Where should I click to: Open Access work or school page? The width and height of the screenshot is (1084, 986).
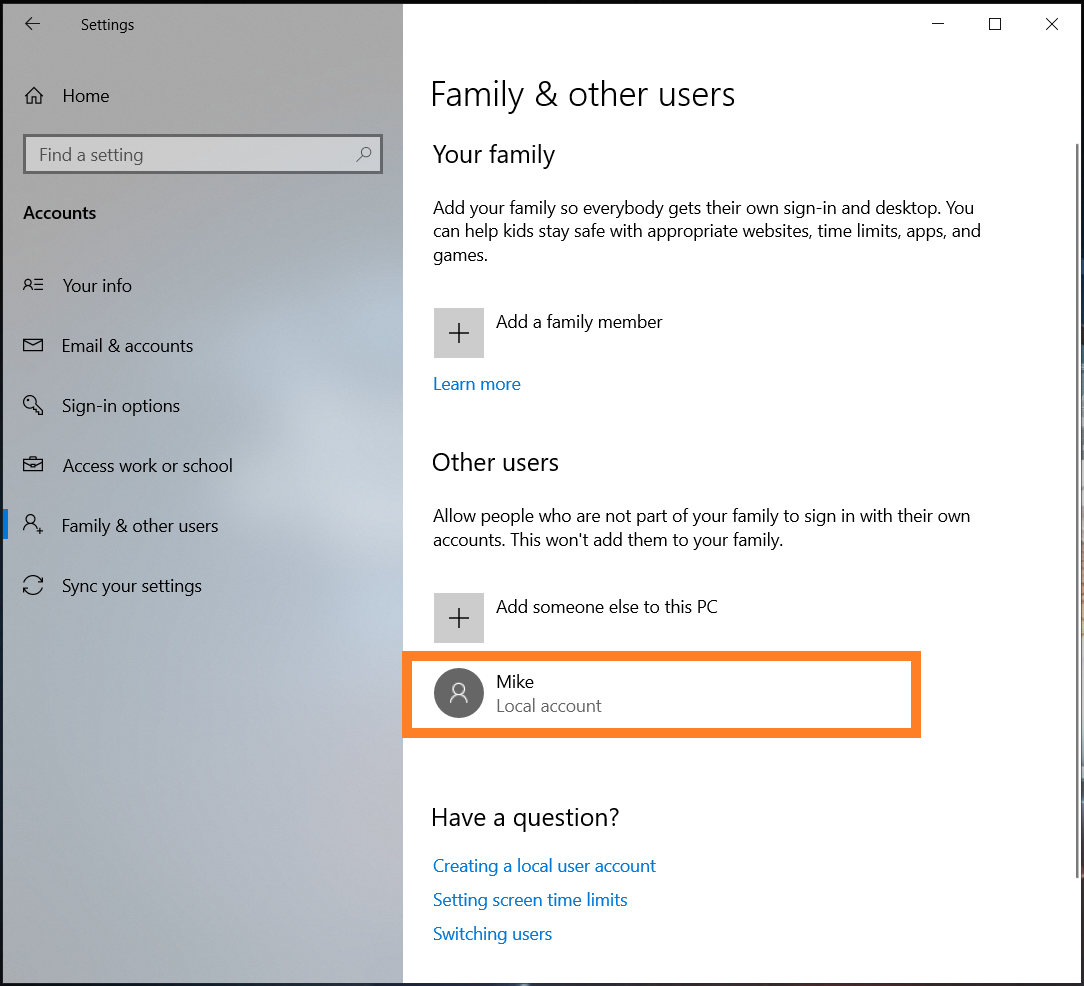(148, 466)
